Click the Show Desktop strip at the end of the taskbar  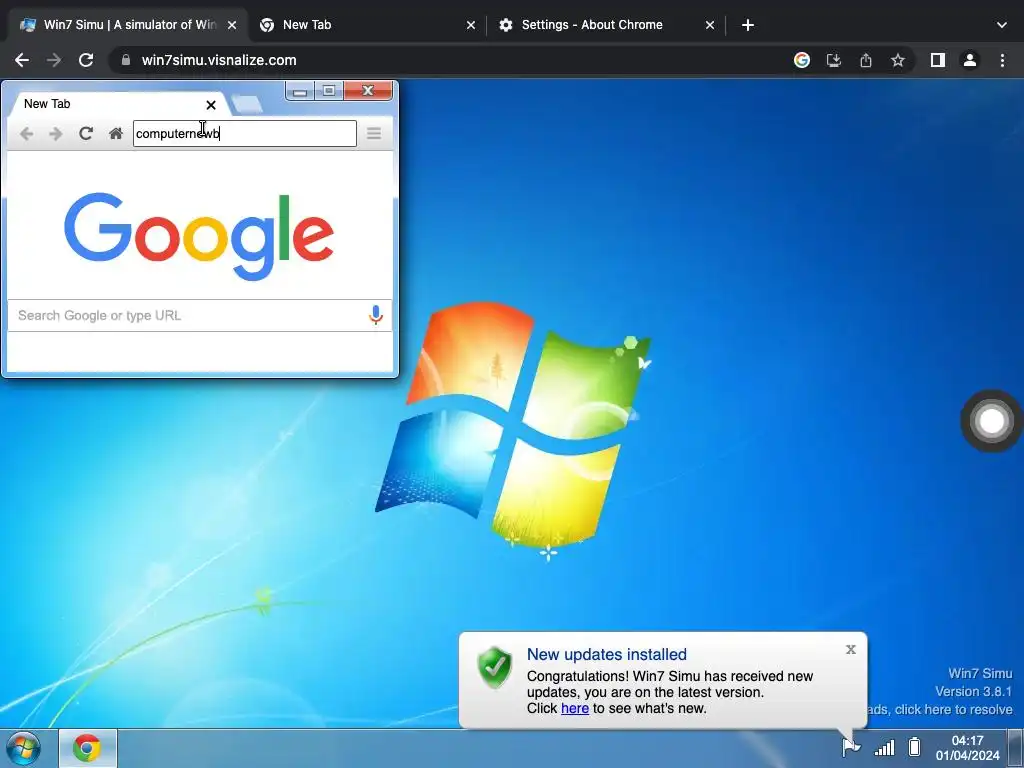pos(1016,748)
